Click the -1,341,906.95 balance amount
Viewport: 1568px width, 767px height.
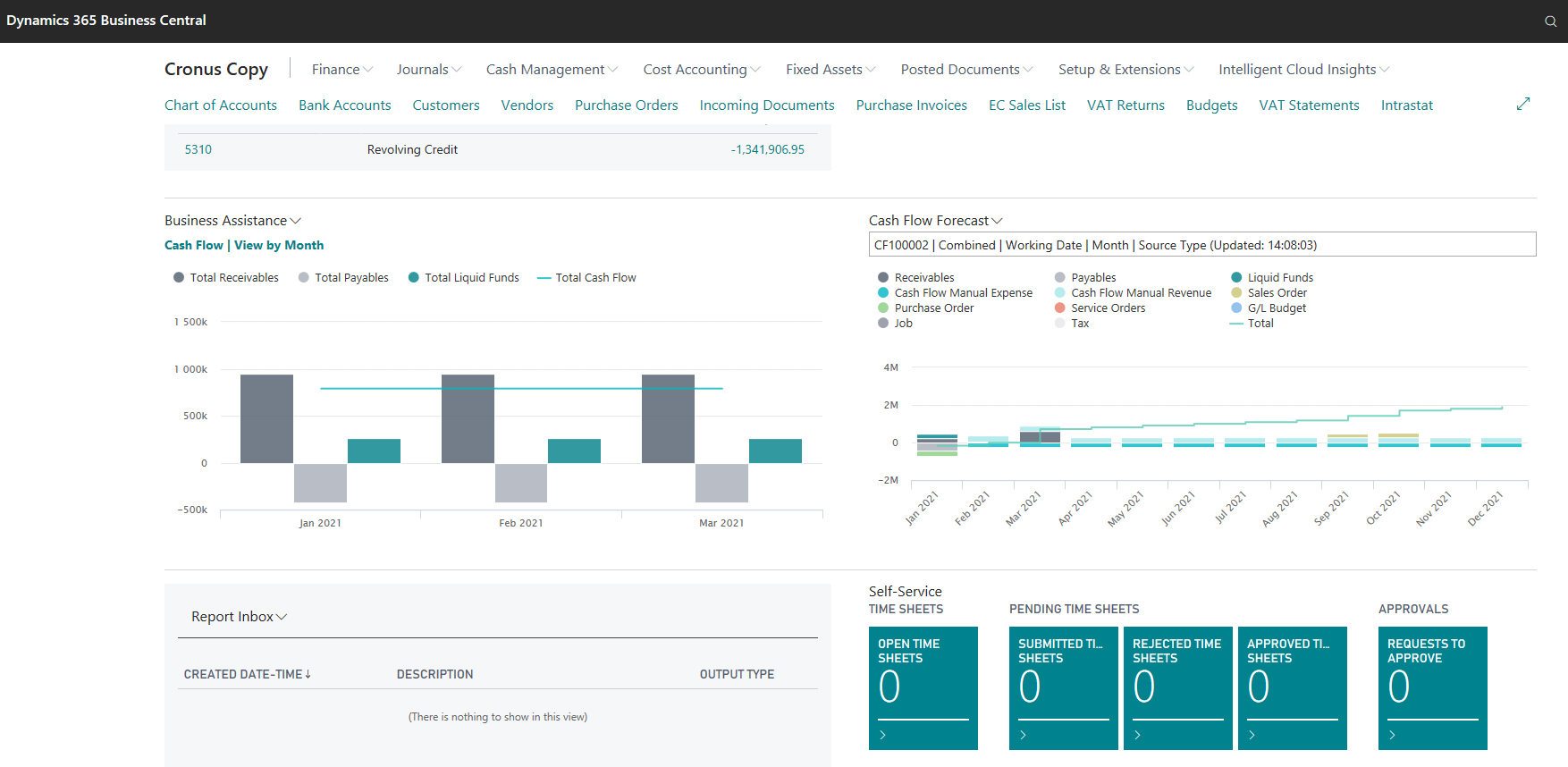[x=768, y=149]
